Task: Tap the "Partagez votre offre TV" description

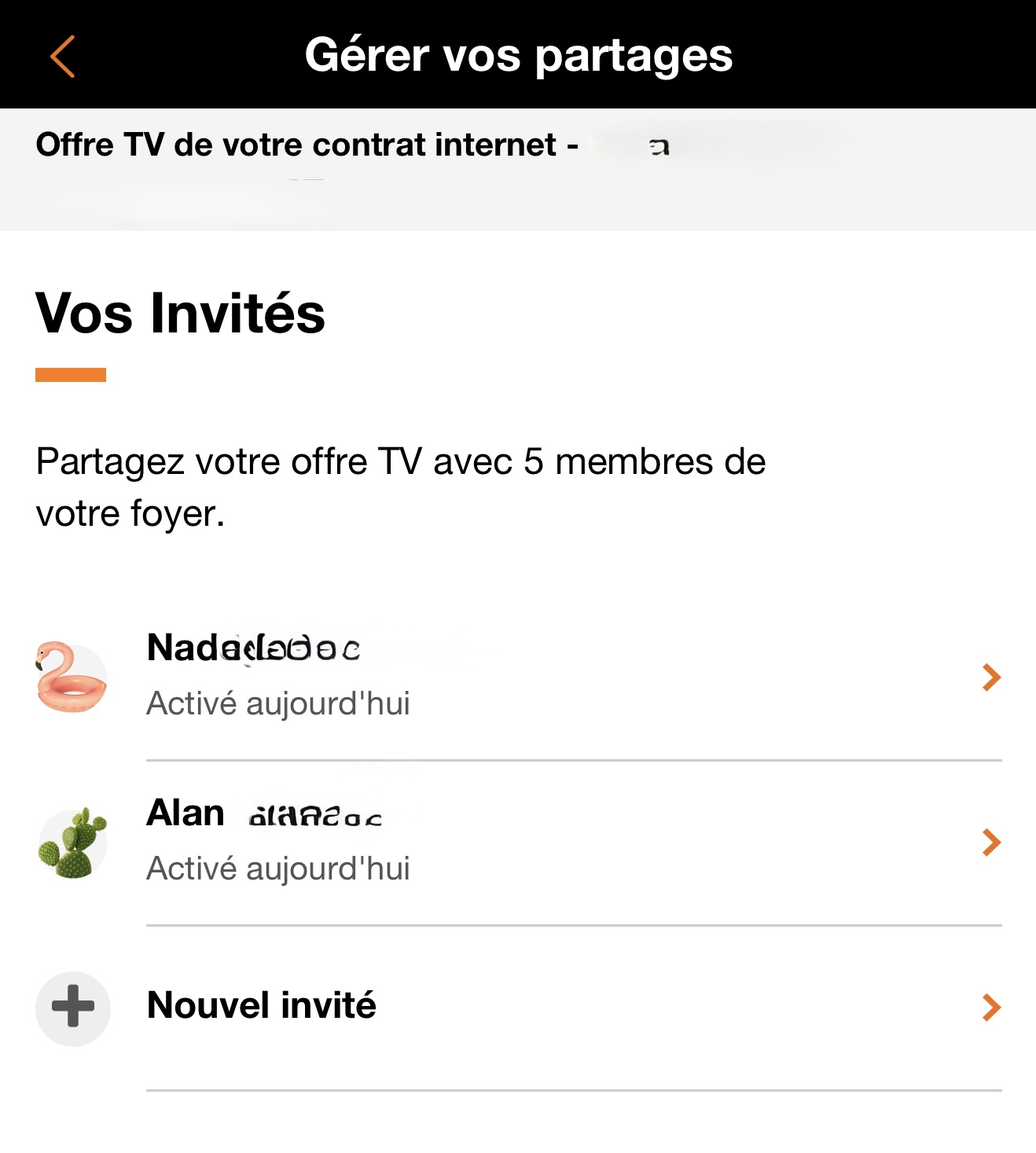Action: point(400,487)
